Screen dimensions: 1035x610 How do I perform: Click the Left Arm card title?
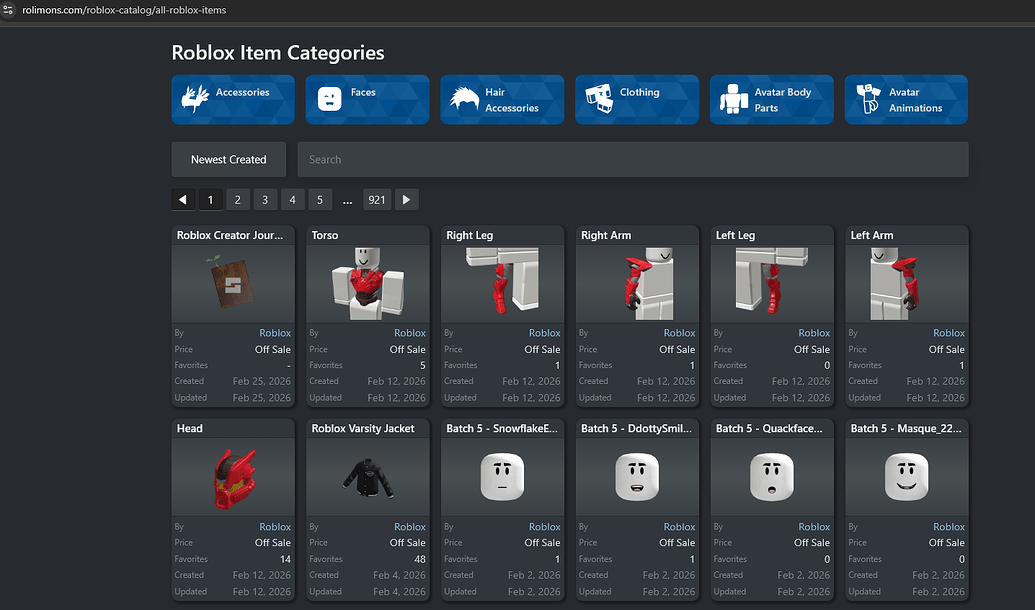(872, 235)
